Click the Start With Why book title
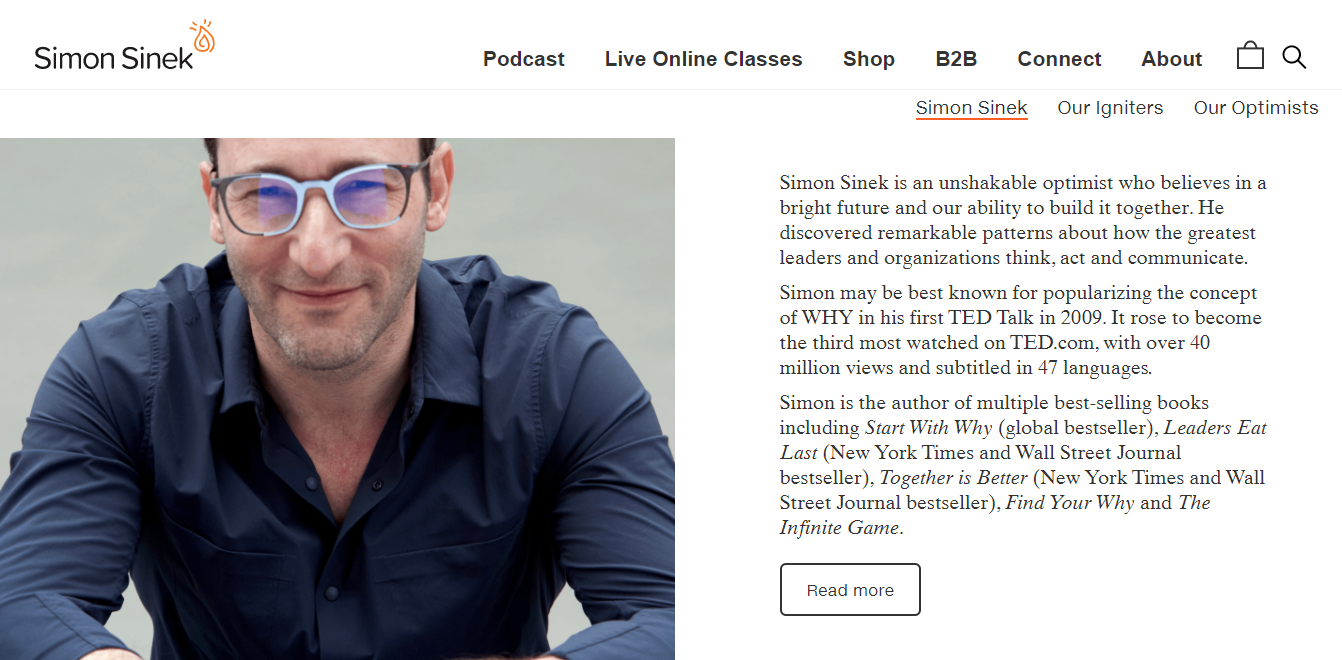 coord(929,428)
